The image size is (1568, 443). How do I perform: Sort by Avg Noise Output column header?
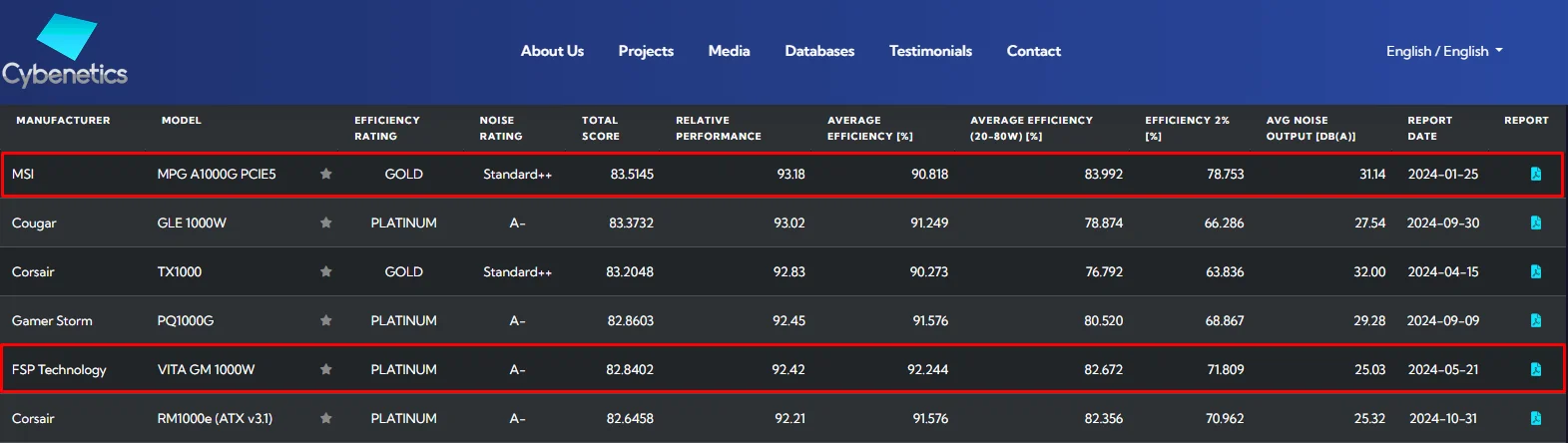pos(1310,128)
